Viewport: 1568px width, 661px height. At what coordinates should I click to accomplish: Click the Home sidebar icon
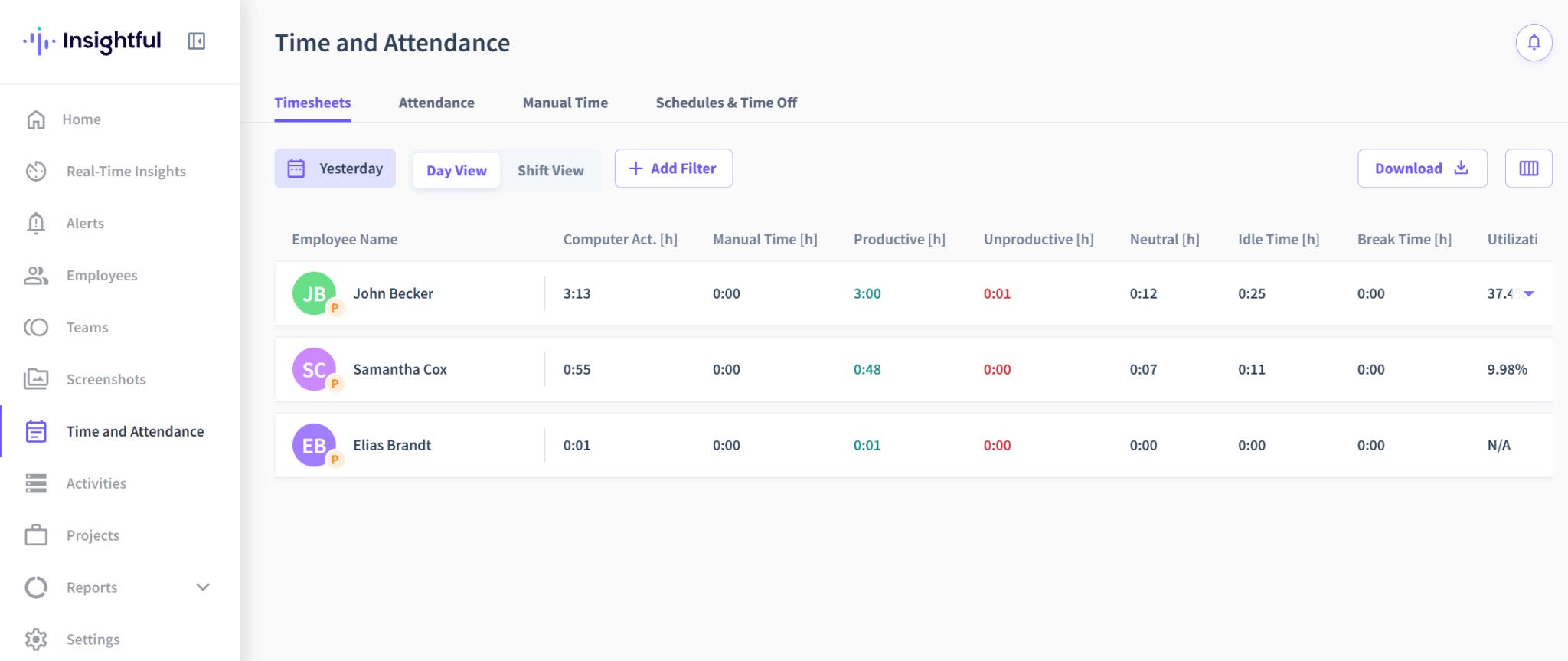coord(36,119)
